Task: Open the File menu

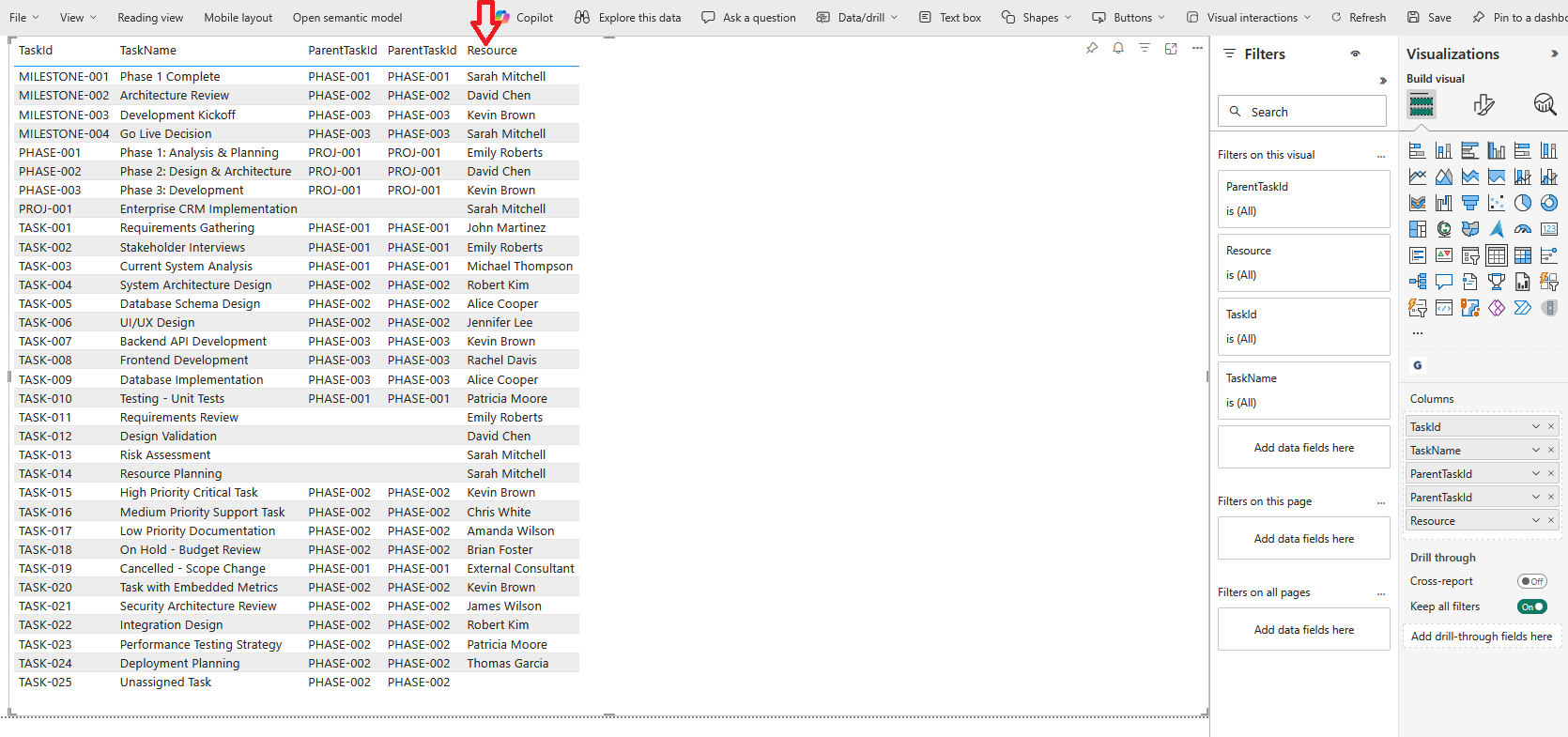Action: (23, 18)
